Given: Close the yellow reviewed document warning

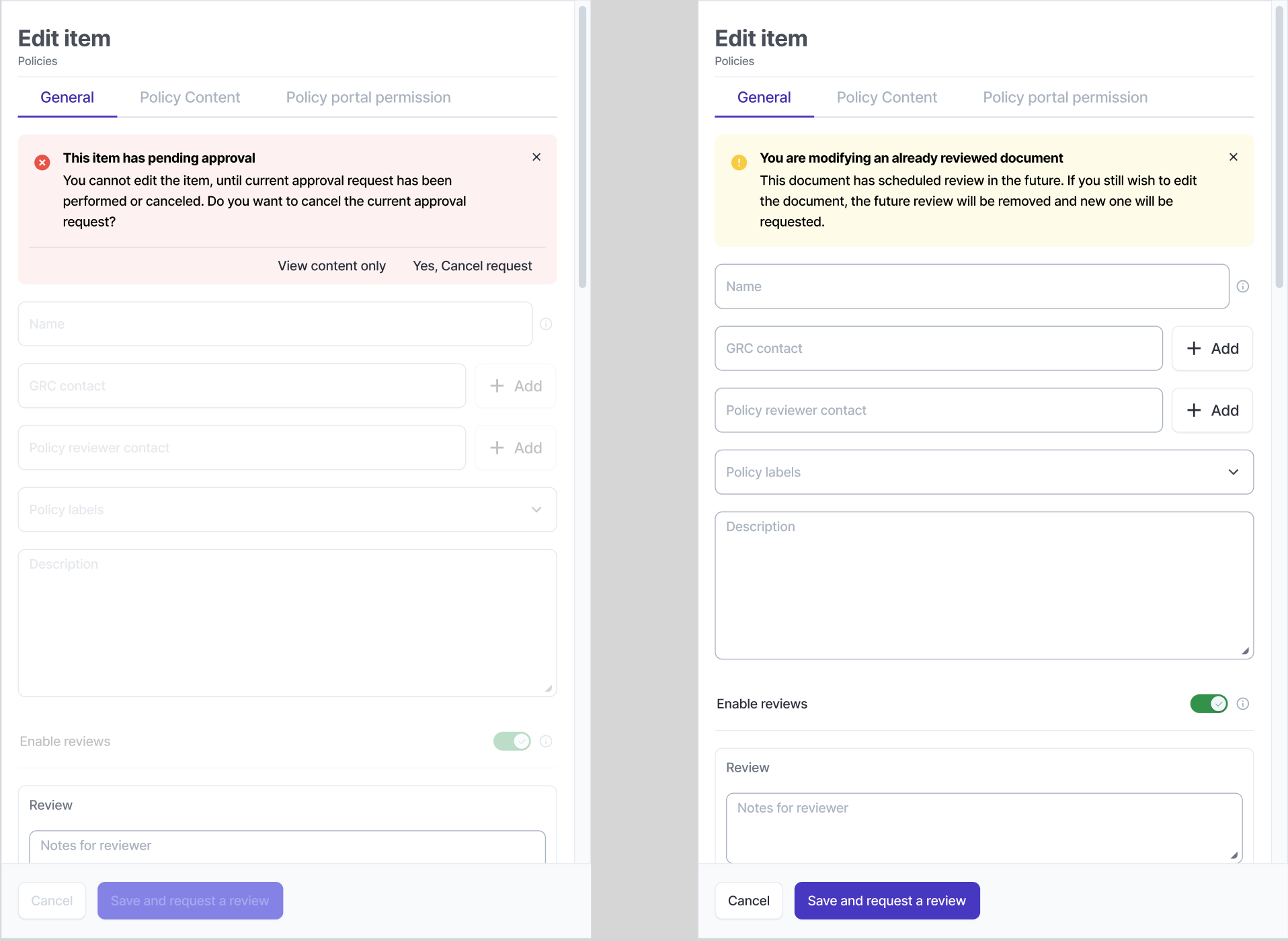Looking at the screenshot, I should 1233,157.
